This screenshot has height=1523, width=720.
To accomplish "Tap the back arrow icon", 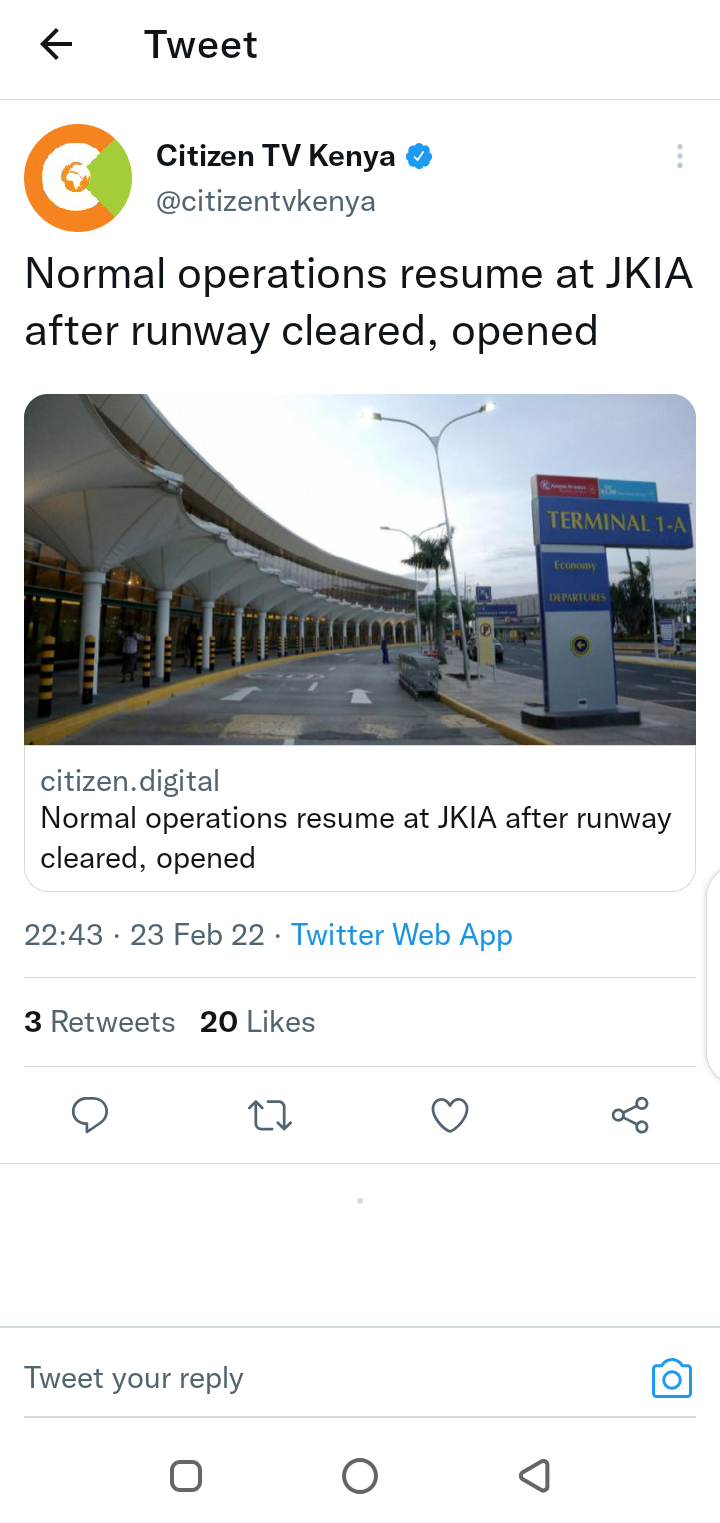I will point(56,44).
